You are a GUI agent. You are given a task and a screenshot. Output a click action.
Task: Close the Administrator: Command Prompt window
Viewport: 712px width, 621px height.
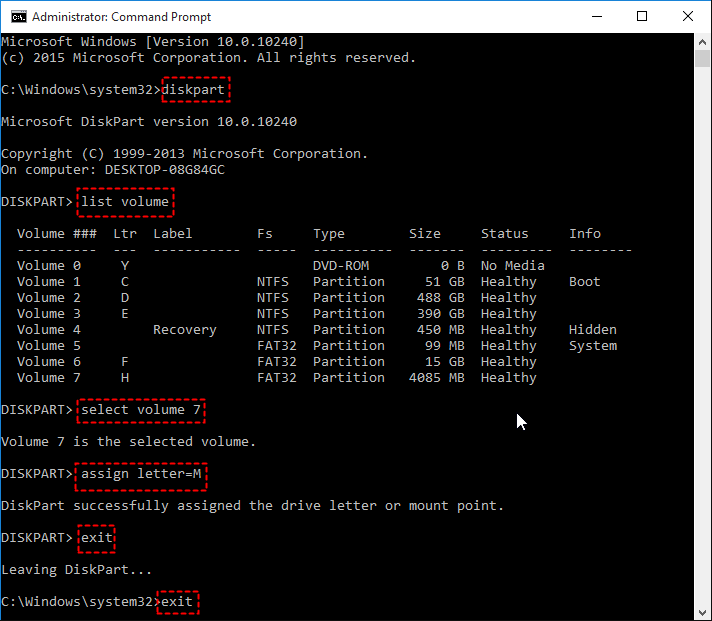[x=687, y=17]
